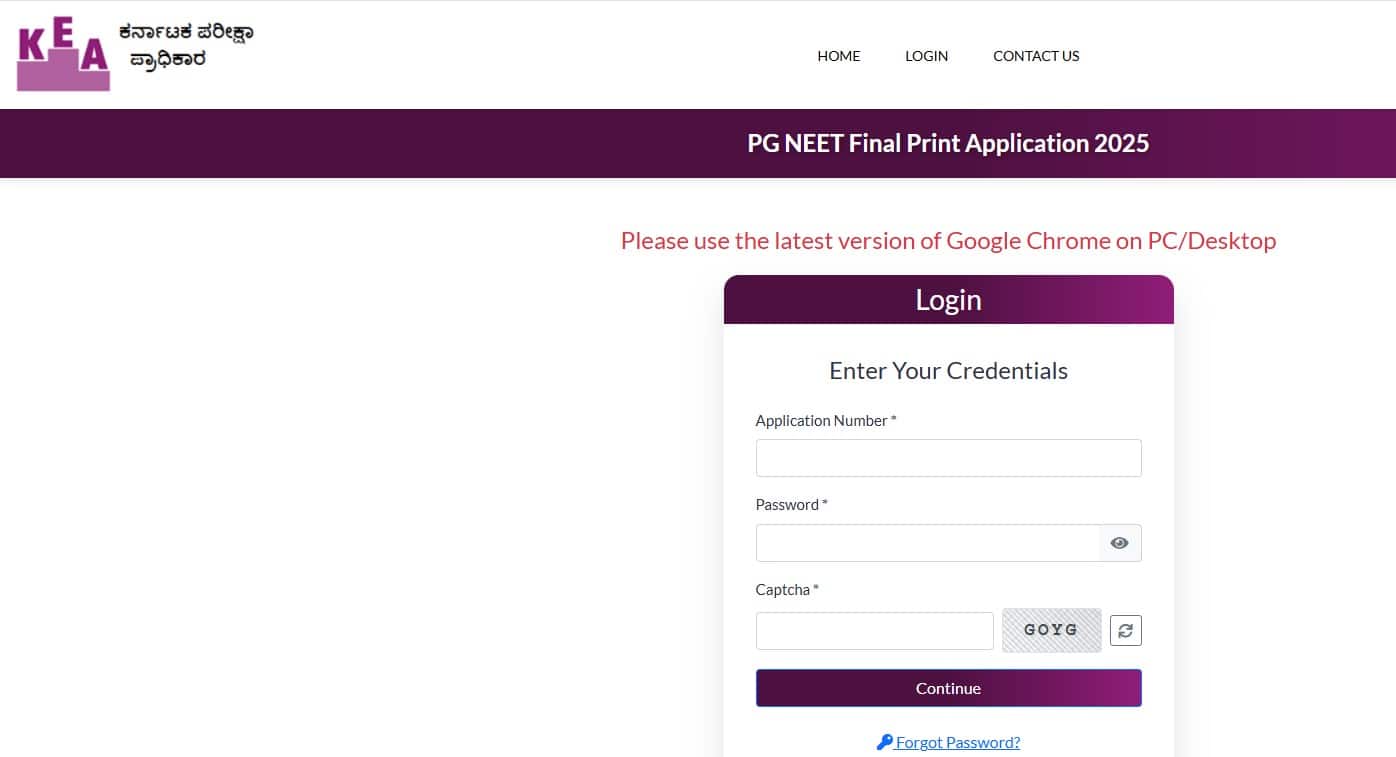The width and height of the screenshot is (1396, 757).
Task: Click the Login panel header
Action: 948,298
